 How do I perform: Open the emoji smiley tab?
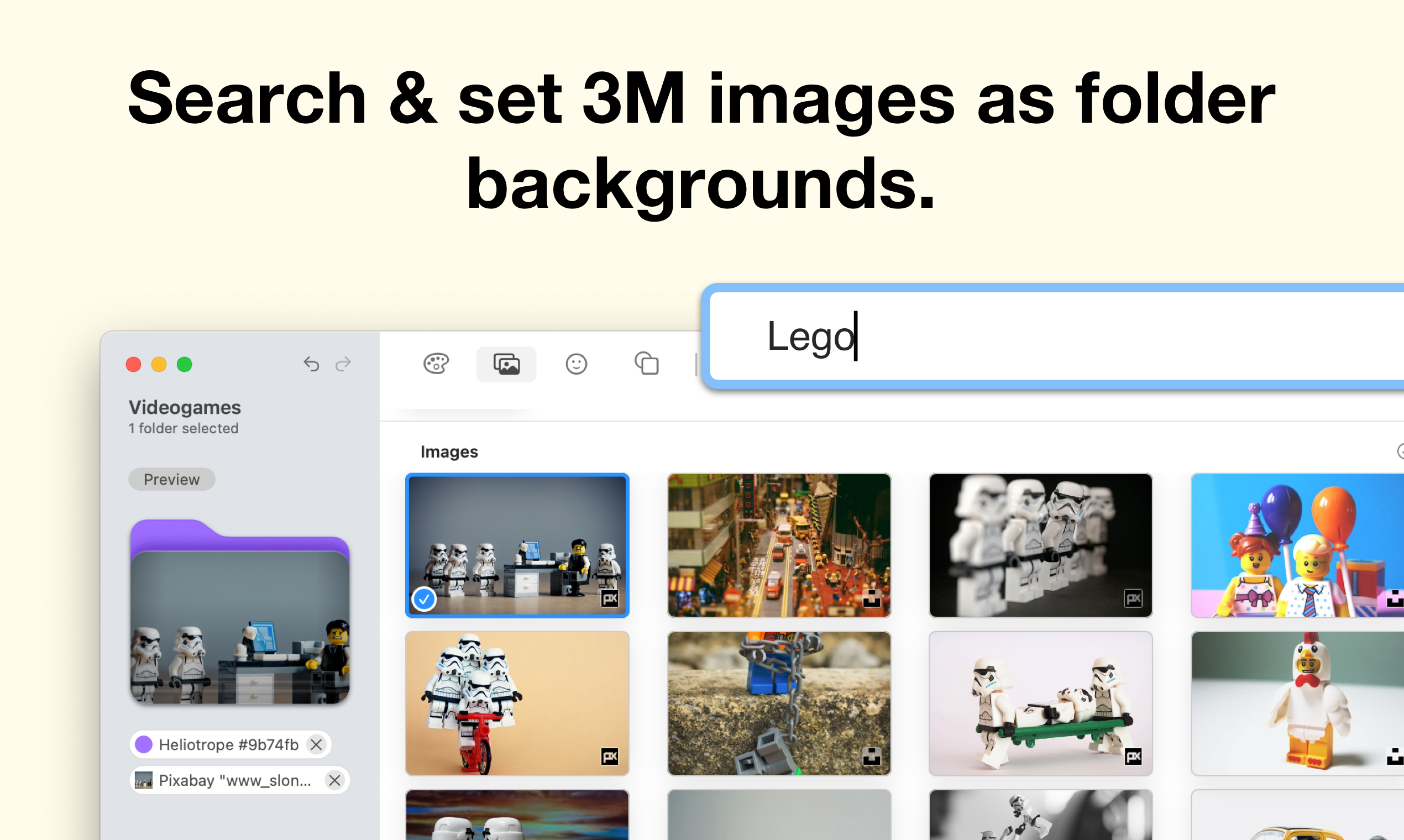(577, 364)
